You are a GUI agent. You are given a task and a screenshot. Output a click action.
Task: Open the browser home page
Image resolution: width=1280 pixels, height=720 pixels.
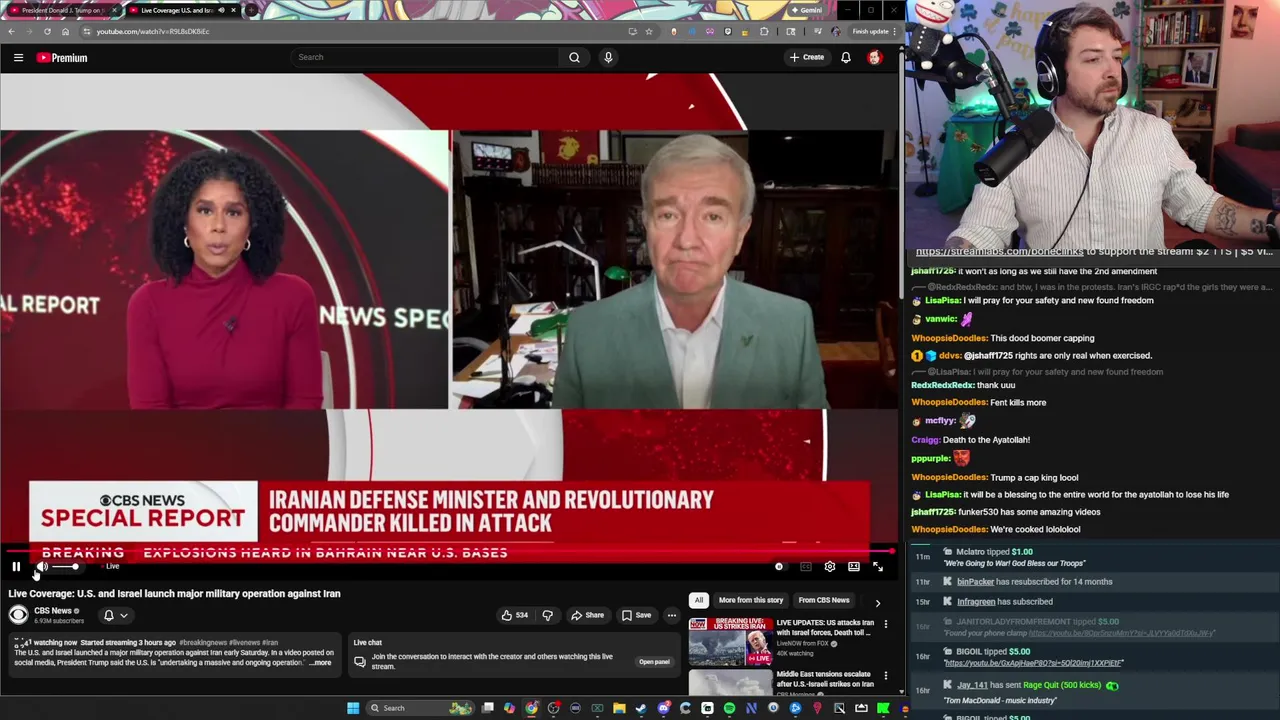coord(65,31)
